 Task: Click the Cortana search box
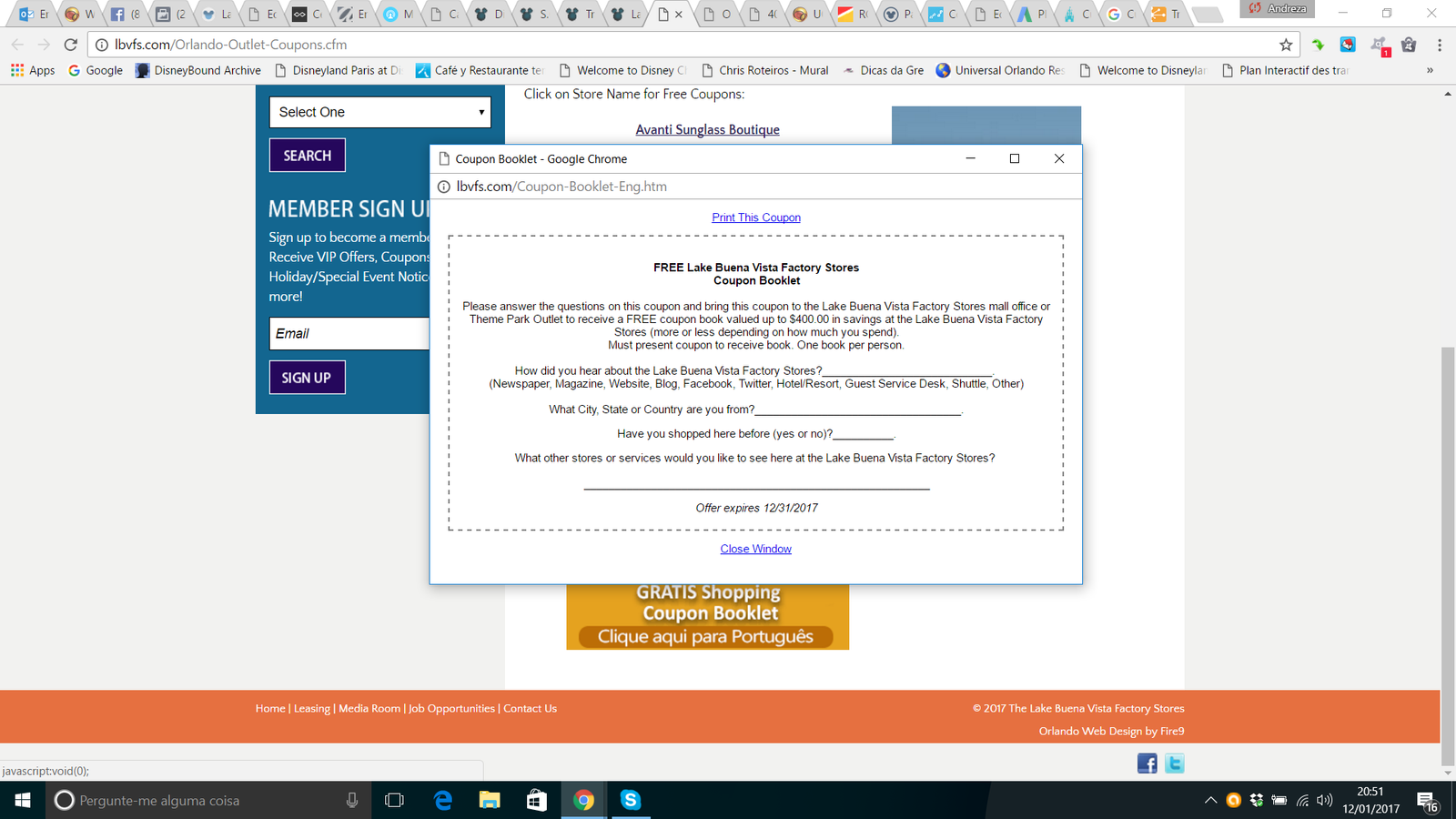208,800
